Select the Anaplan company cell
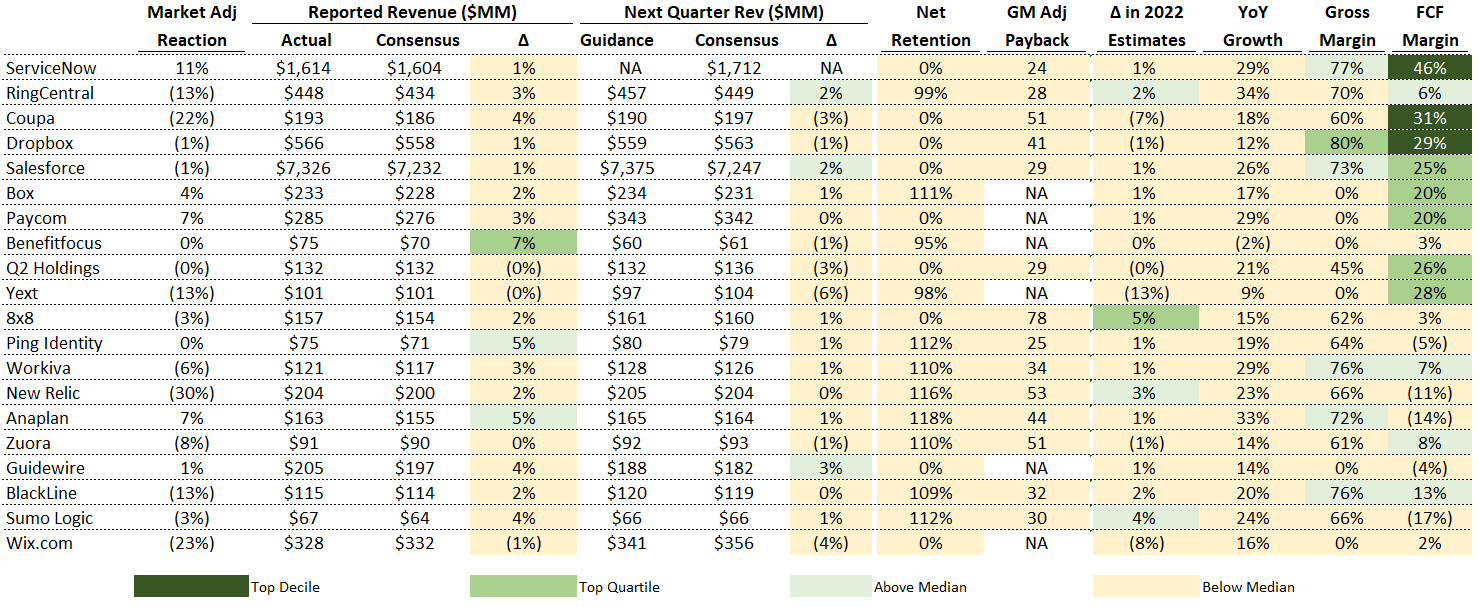This screenshot has height=607, width=1479. click(37, 418)
